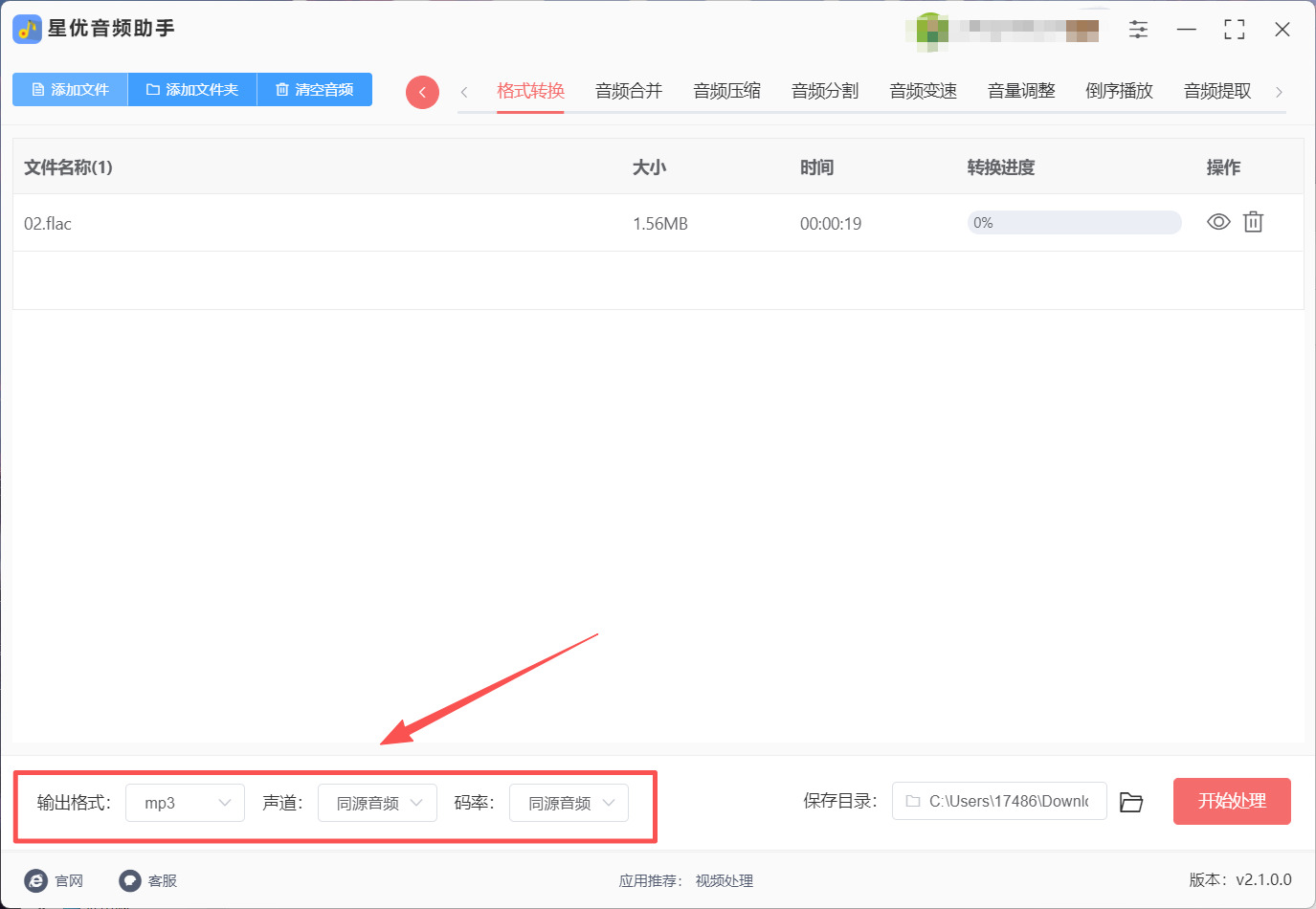Preview 02.flac with the eye icon
Screen dimensions: 1316x909
click(1218, 222)
